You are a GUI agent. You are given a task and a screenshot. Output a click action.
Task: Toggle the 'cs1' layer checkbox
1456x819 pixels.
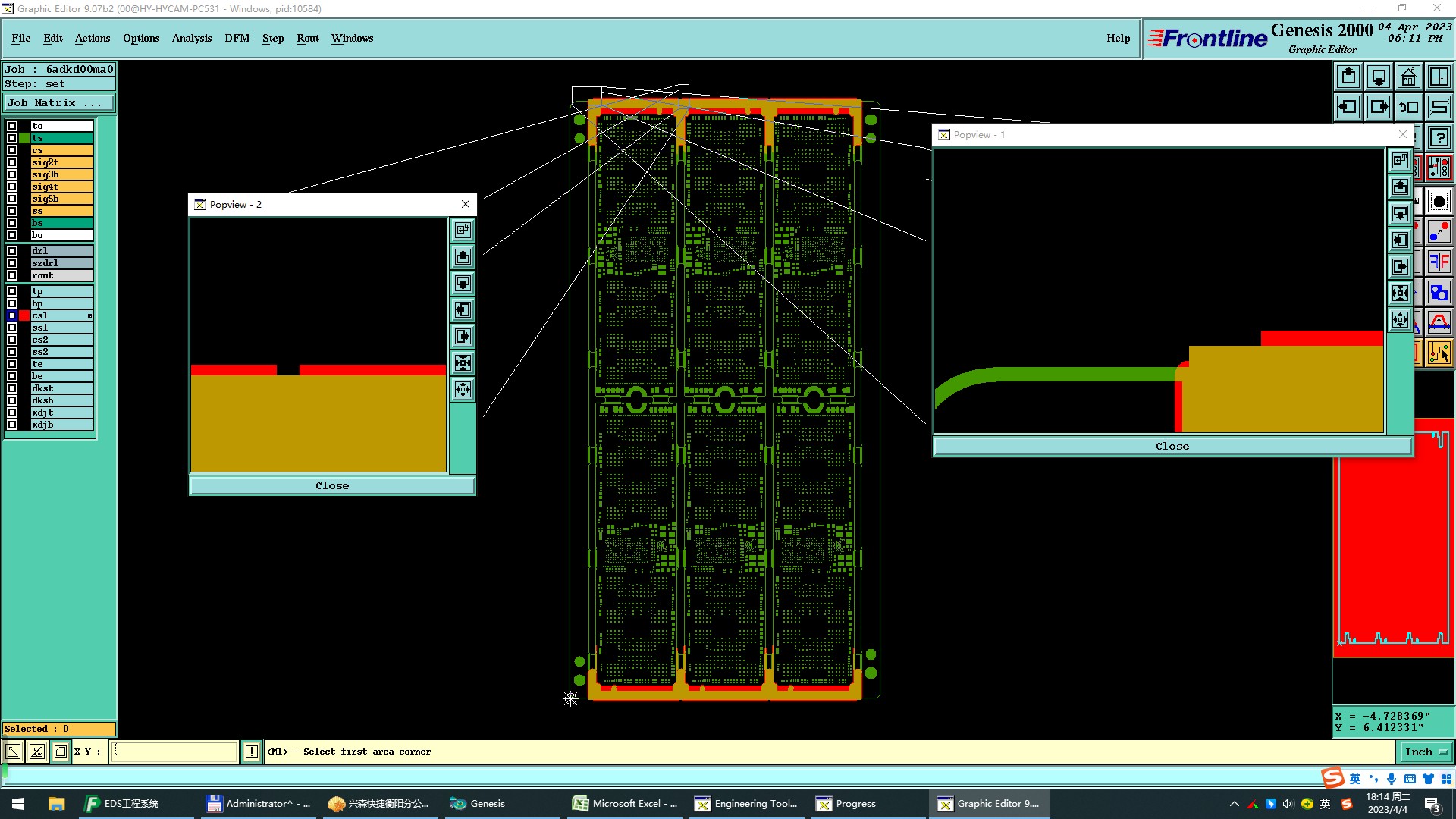[12, 315]
